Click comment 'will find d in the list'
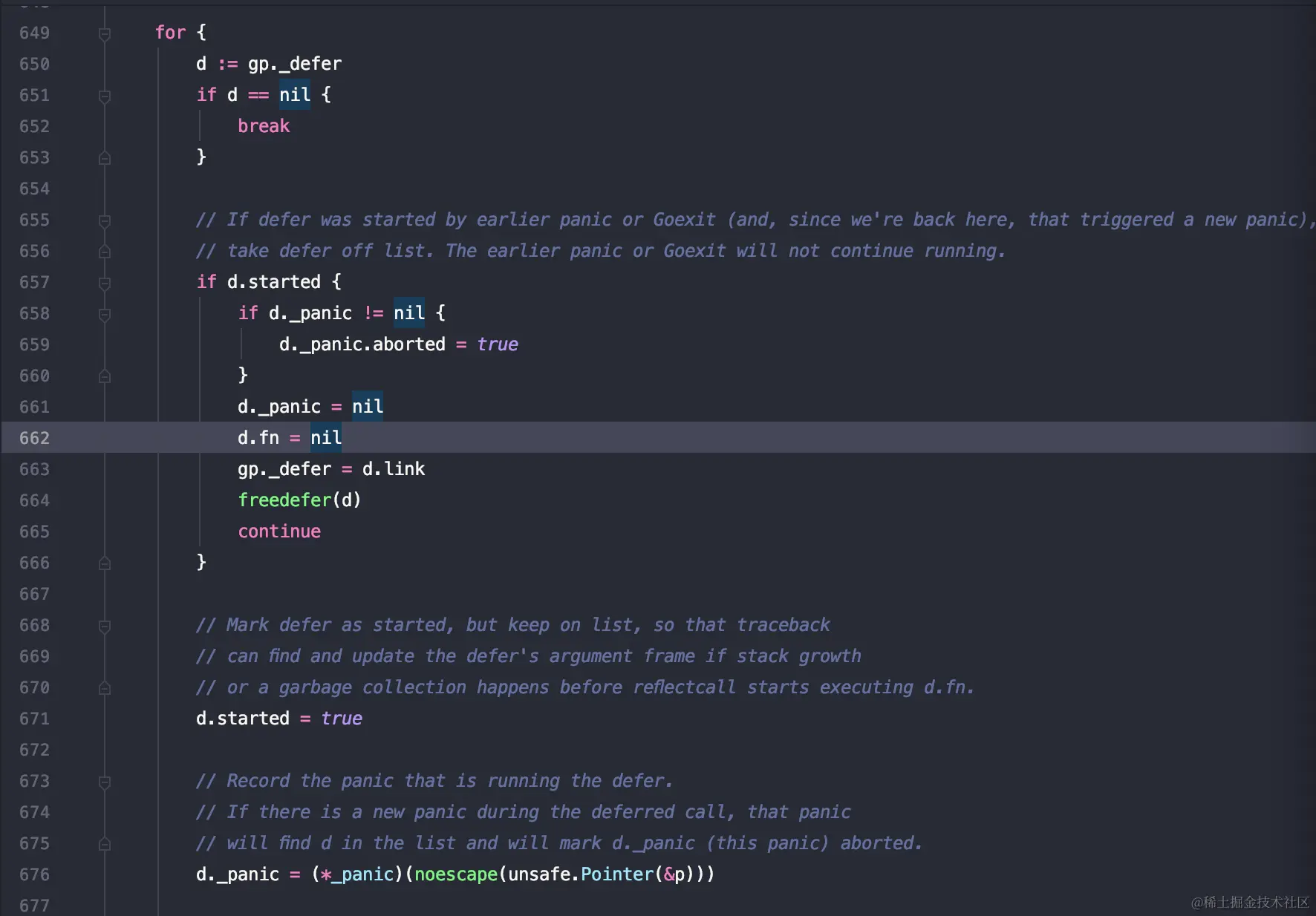The height and width of the screenshot is (916, 1316). [x=342, y=843]
